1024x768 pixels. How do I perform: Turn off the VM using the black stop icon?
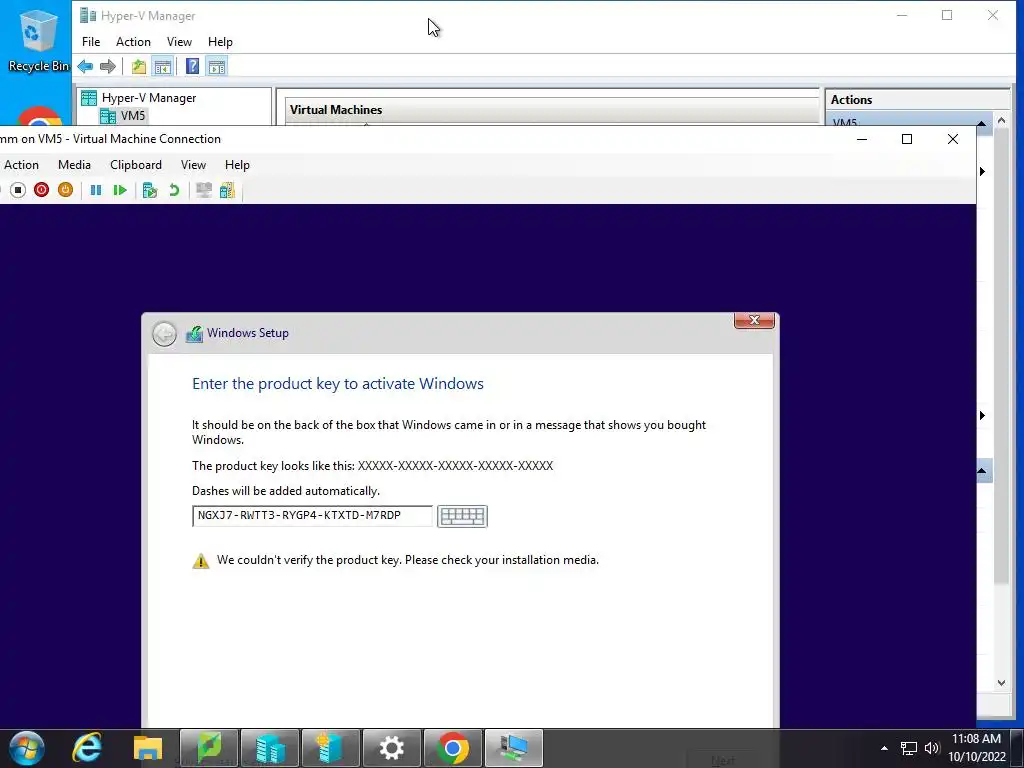tap(18, 190)
